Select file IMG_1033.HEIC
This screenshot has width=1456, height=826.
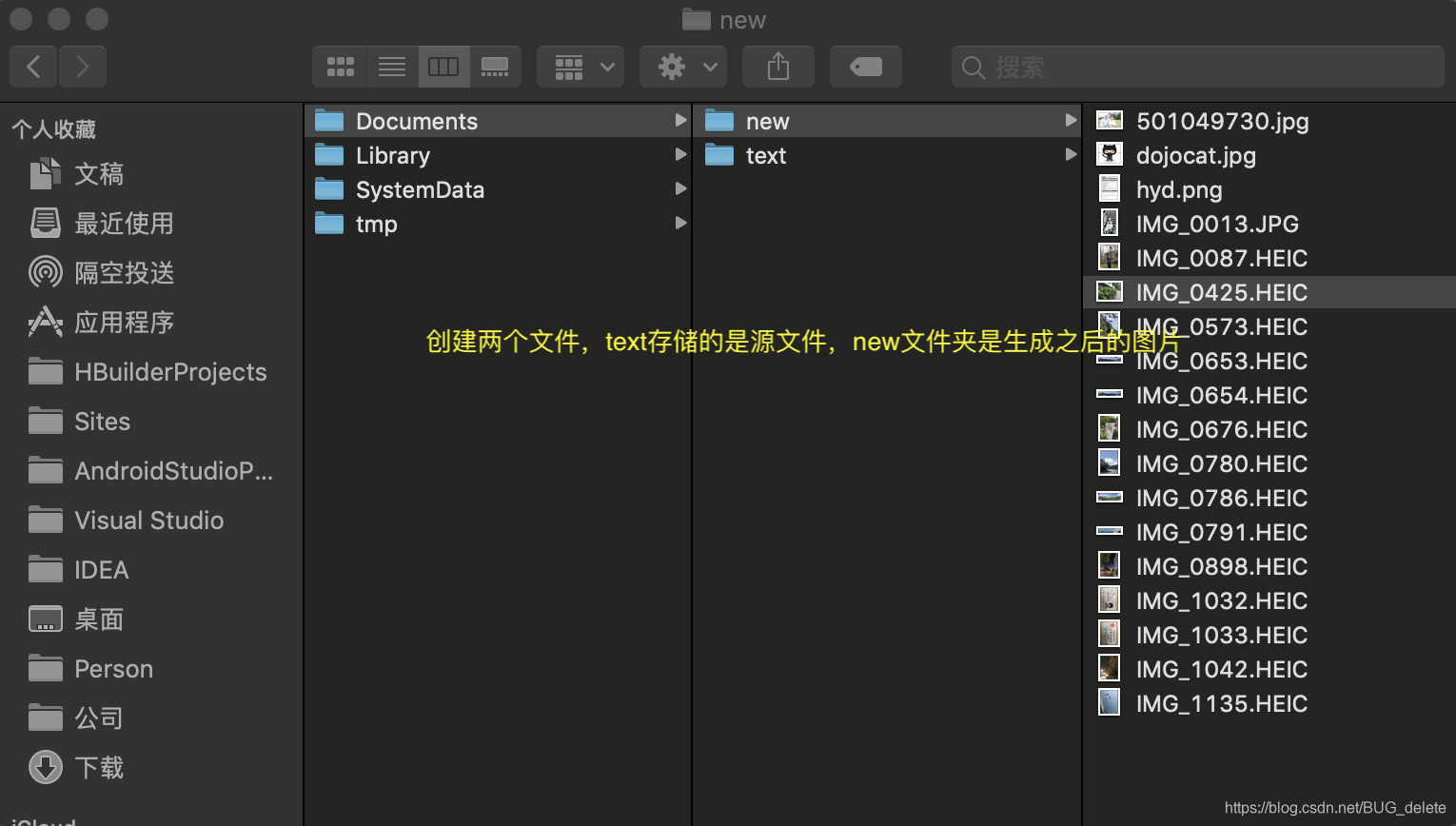click(1269, 635)
